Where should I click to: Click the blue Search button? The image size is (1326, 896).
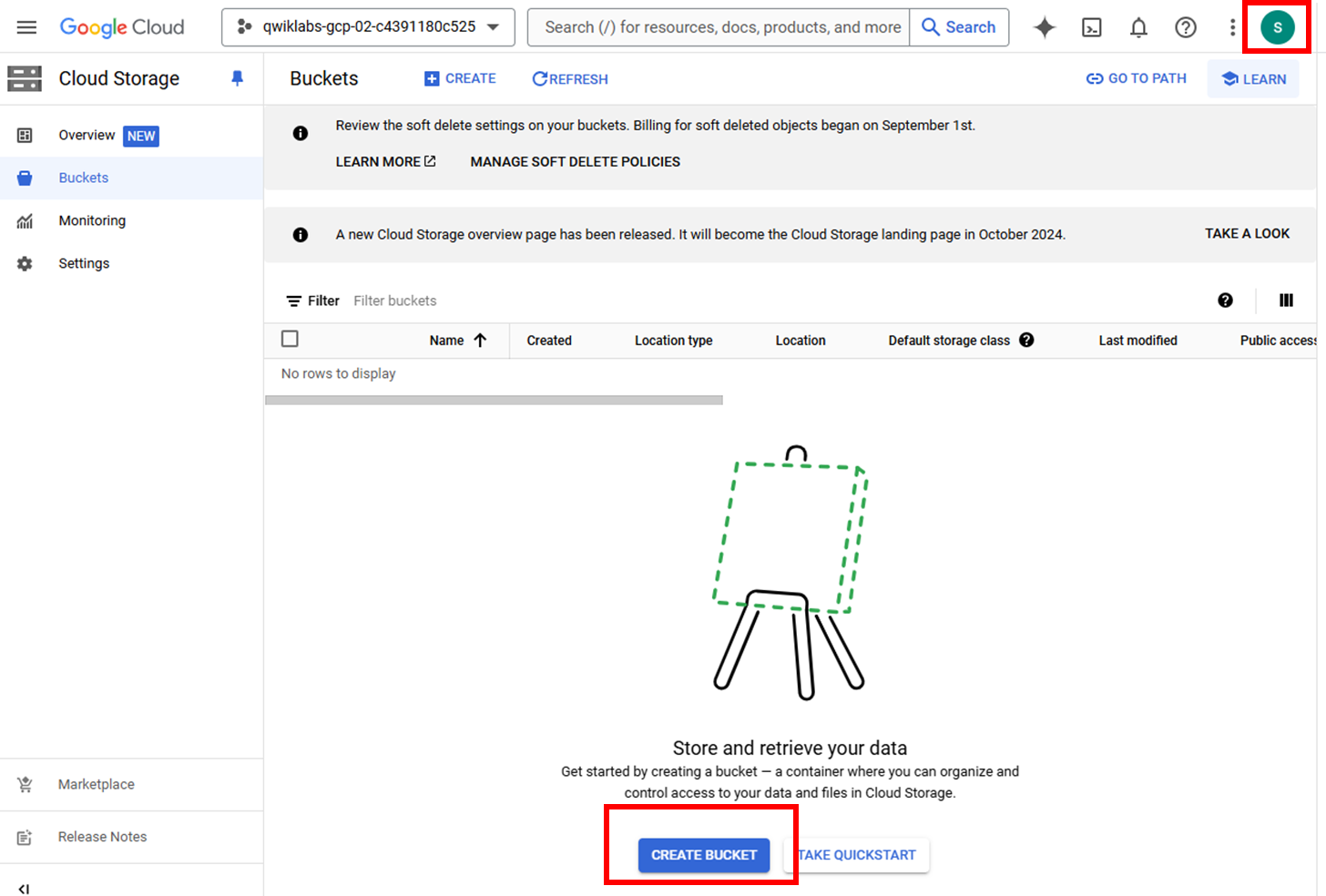click(959, 27)
